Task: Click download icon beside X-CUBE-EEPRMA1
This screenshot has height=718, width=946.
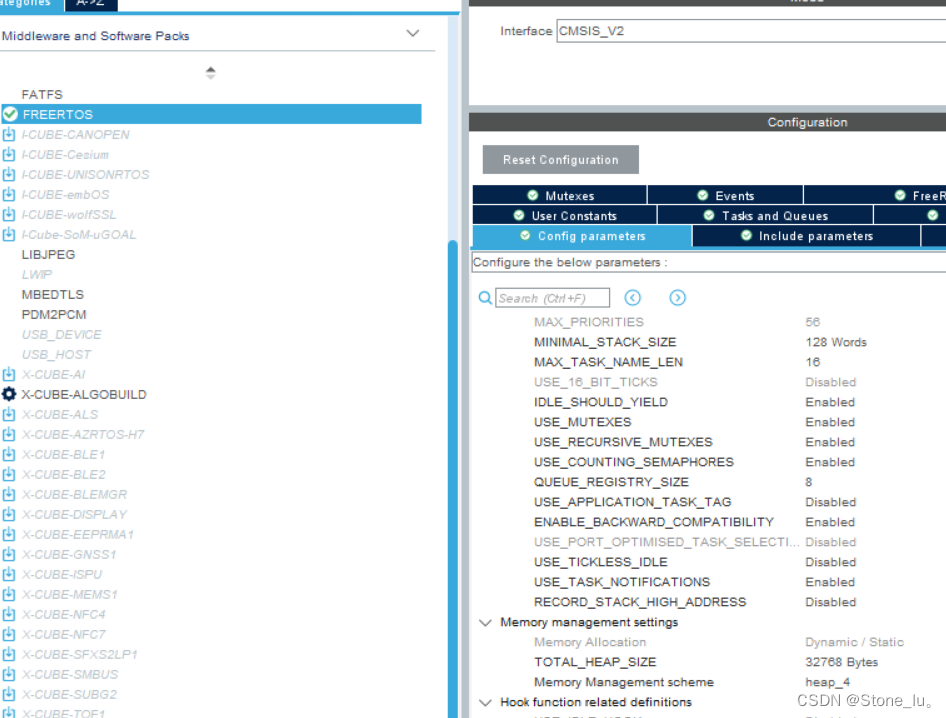Action: [x=8, y=534]
